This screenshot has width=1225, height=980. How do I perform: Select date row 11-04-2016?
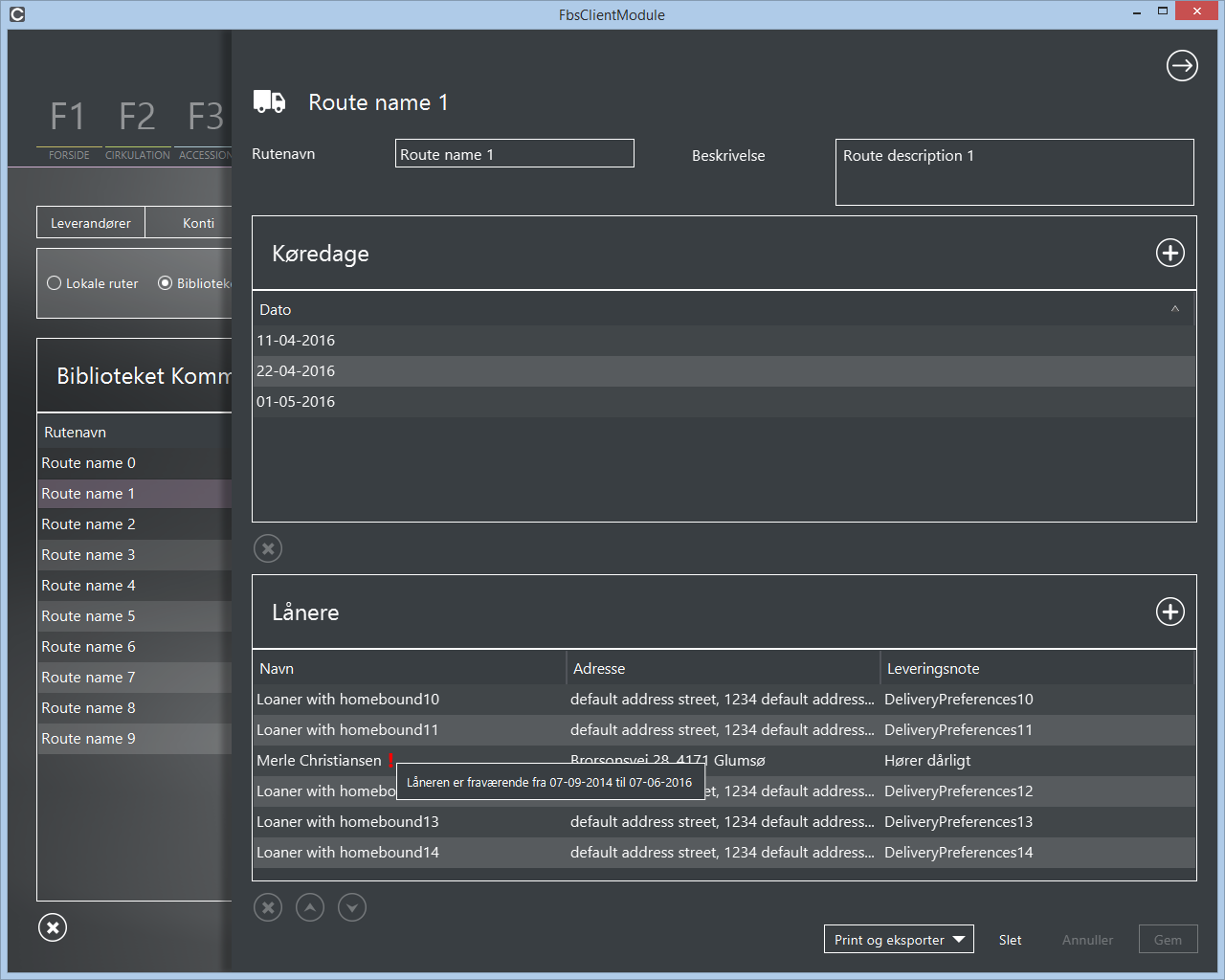point(724,340)
